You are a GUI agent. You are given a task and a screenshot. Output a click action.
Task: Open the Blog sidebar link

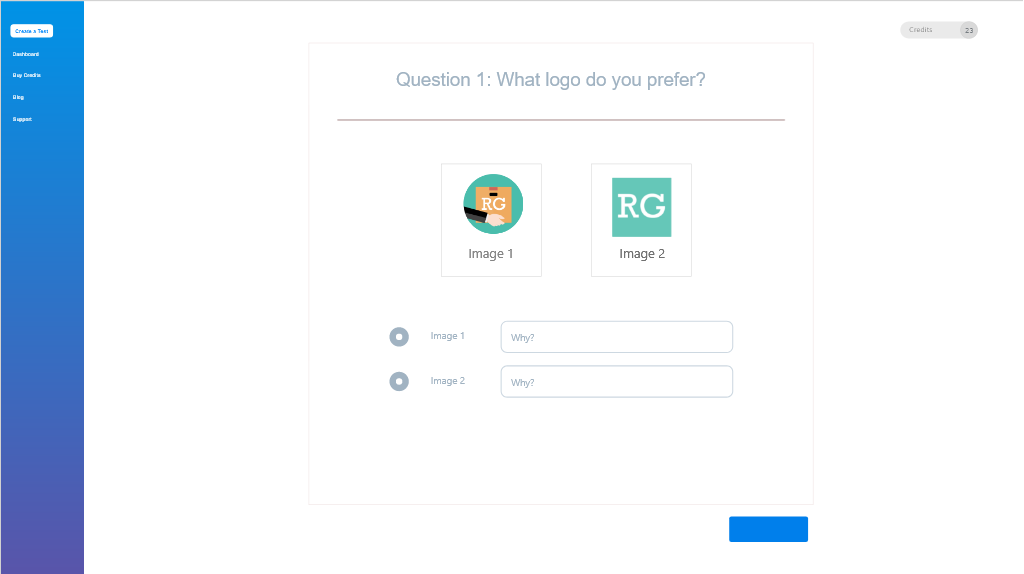click(x=18, y=97)
